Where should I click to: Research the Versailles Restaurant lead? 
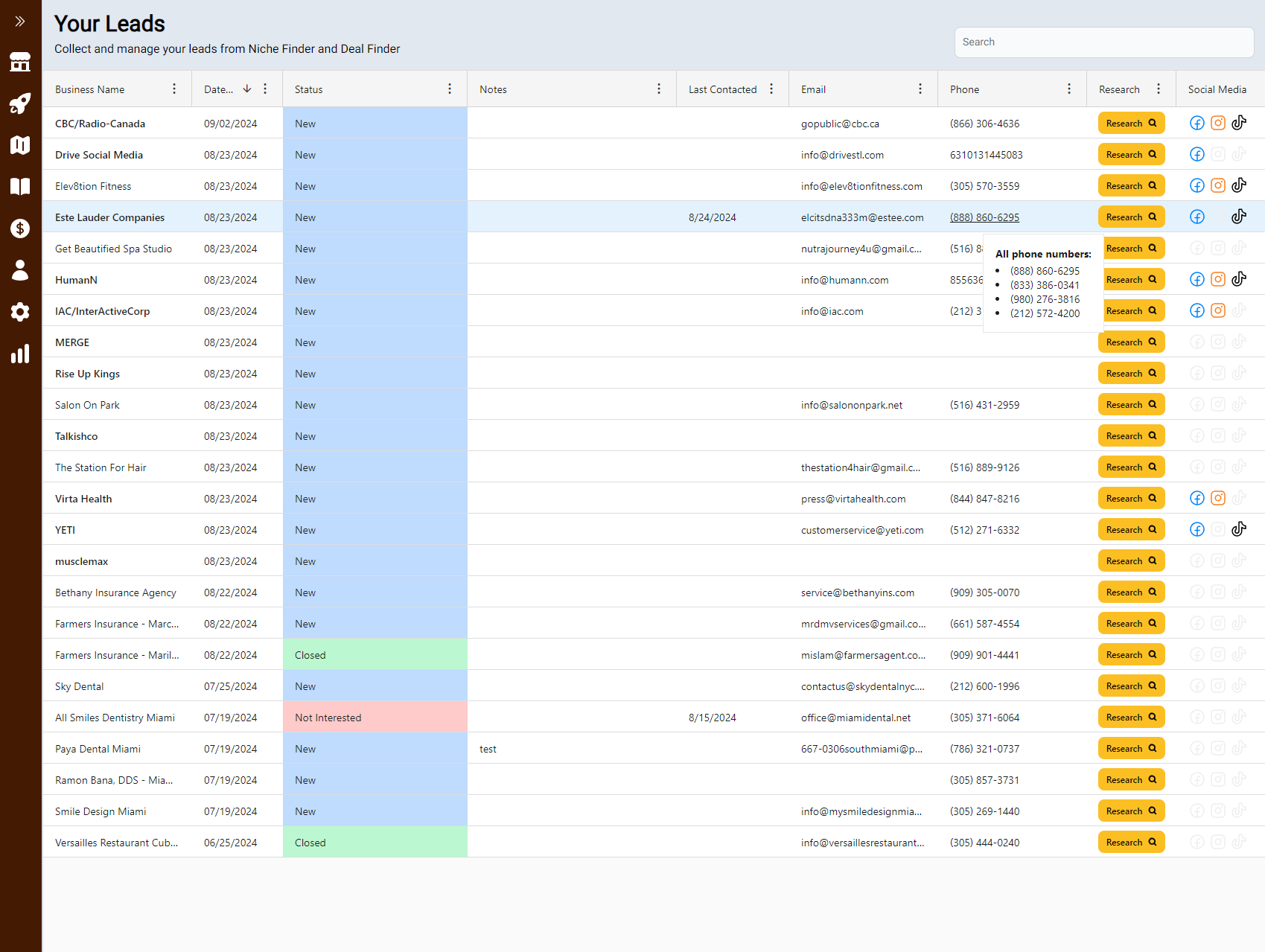1131,843
